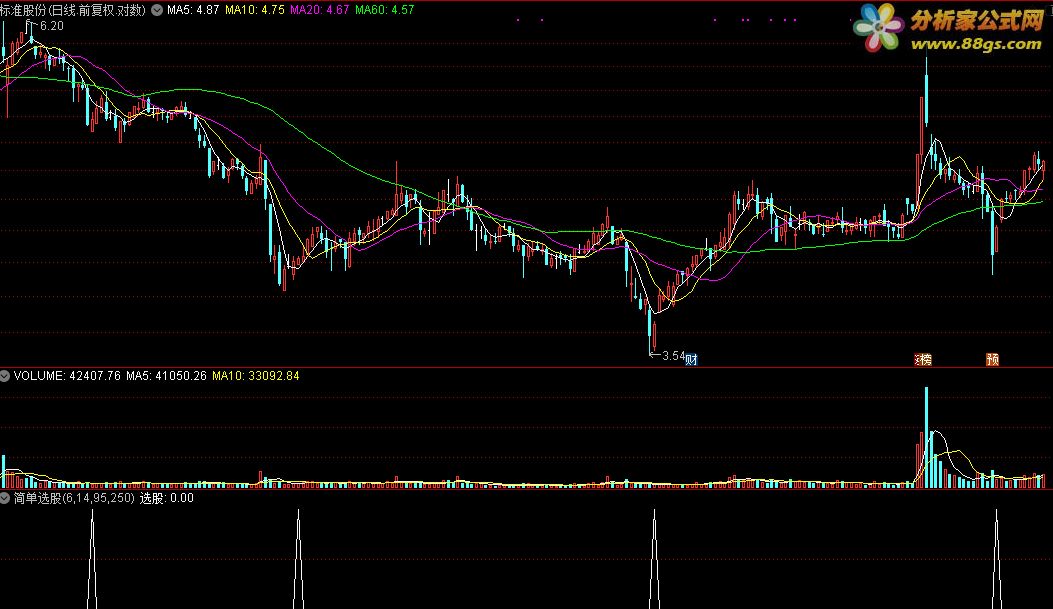This screenshot has width=1053, height=609.
Task: Click the 3.54 low price label
Action: tap(674, 356)
